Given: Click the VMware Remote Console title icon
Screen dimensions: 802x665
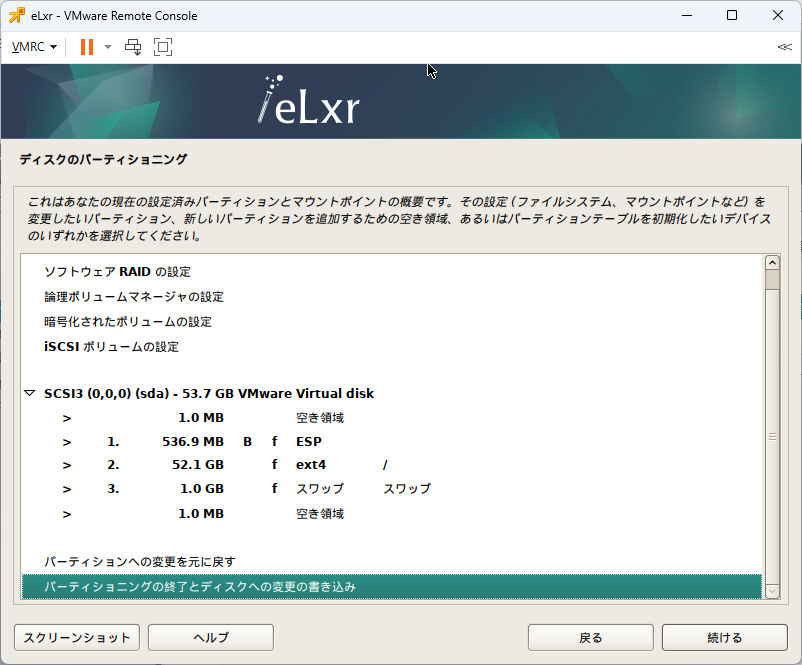Looking at the screenshot, I should point(16,15).
